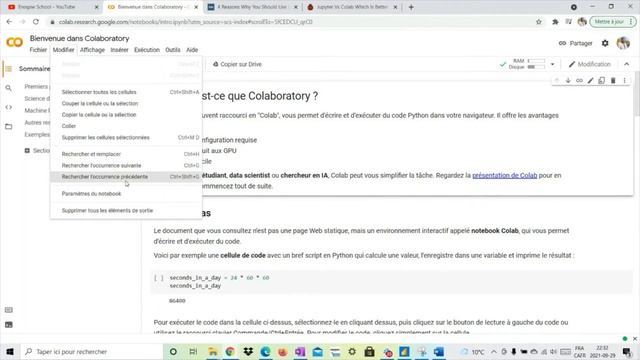Choose Rechercher l'occurrence suivante
Screen dimensions: 640x360
[126, 166]
